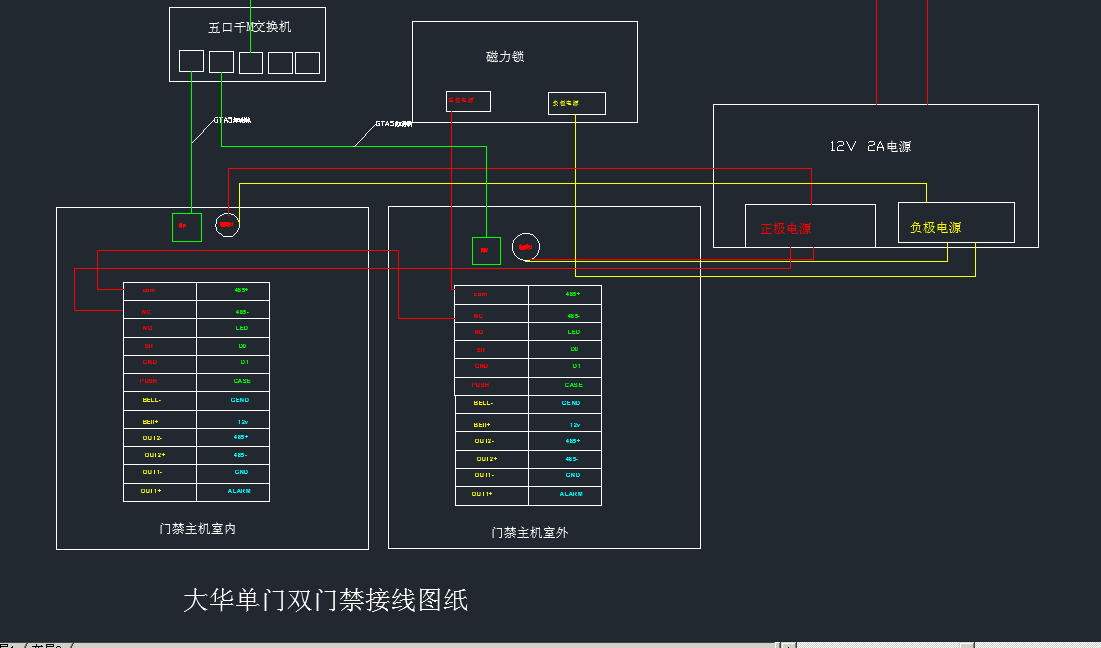Click the OUT2+ cell in the 室外 terminal table

pos(492,459)
